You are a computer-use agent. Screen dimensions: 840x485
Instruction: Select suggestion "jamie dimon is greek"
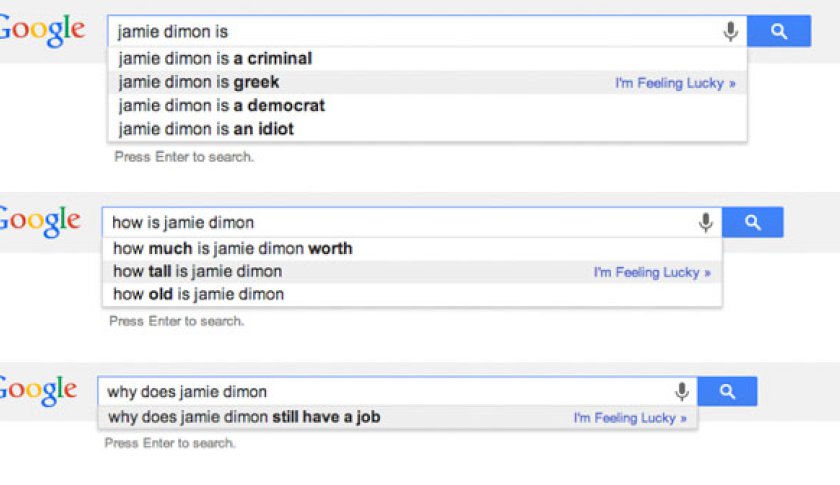coord(199,82)
